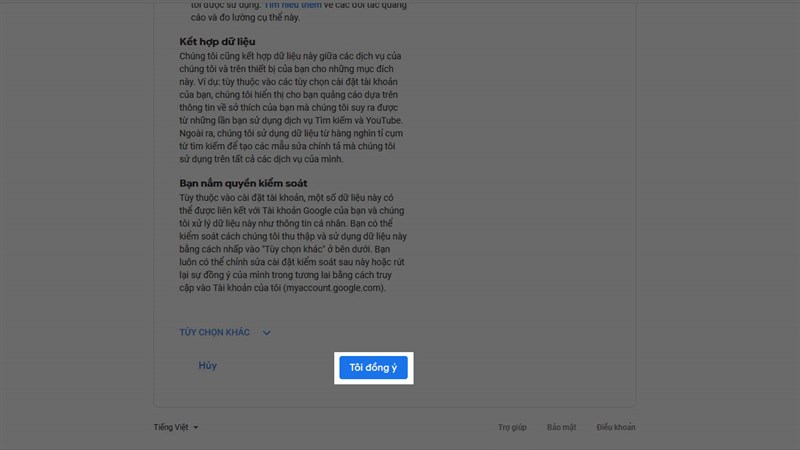
Task: Open the "Tiếng Việt" language dropdown
Action: (176, 427)
